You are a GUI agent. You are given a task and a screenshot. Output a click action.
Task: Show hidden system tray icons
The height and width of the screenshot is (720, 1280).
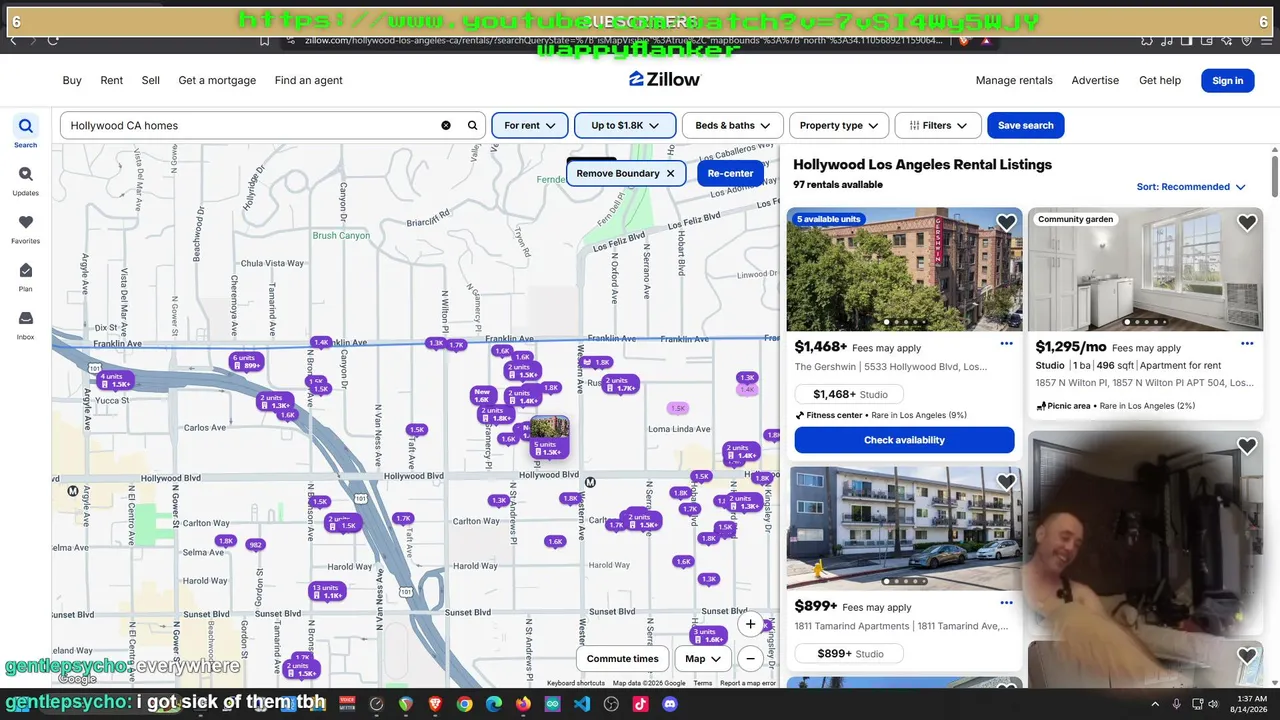(x=1155, y=704)
